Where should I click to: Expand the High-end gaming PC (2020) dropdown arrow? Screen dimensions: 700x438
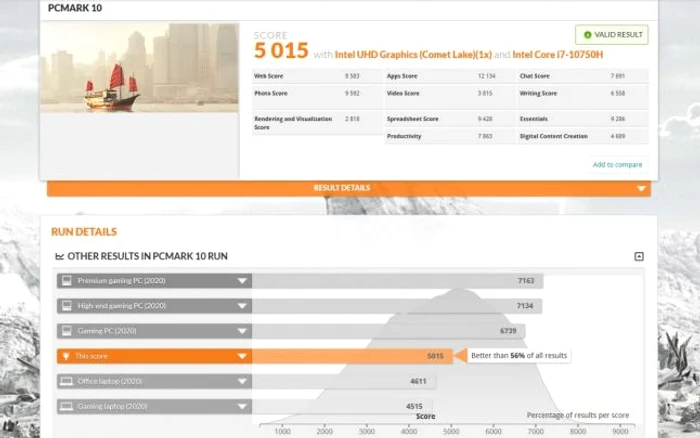242,306
